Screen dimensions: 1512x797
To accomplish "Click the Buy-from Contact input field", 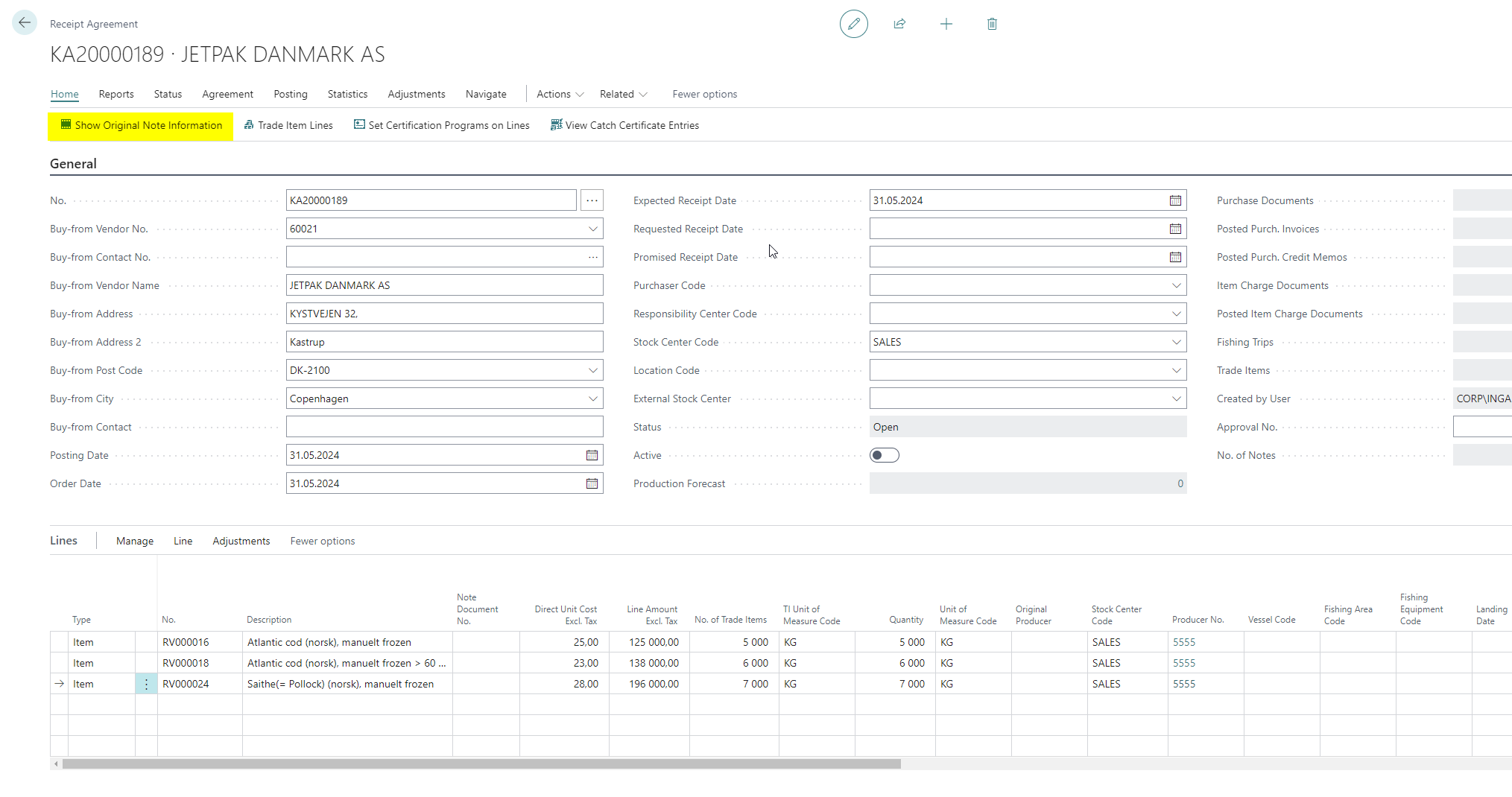I will 444,427.
